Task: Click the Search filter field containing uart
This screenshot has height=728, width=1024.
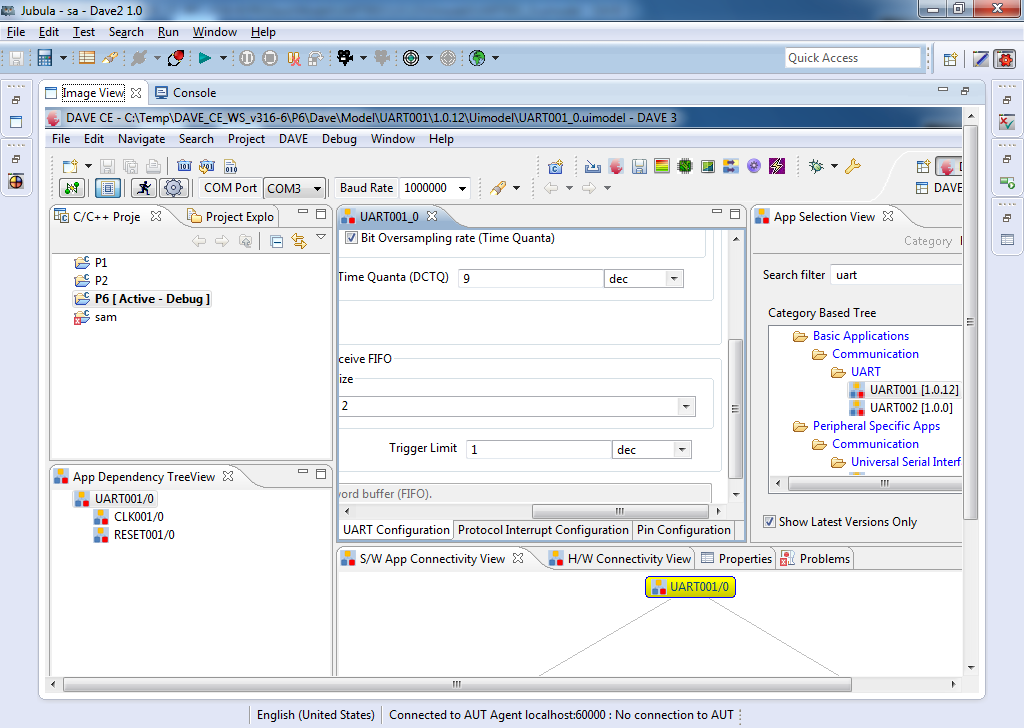Action: tap(896, 276)
